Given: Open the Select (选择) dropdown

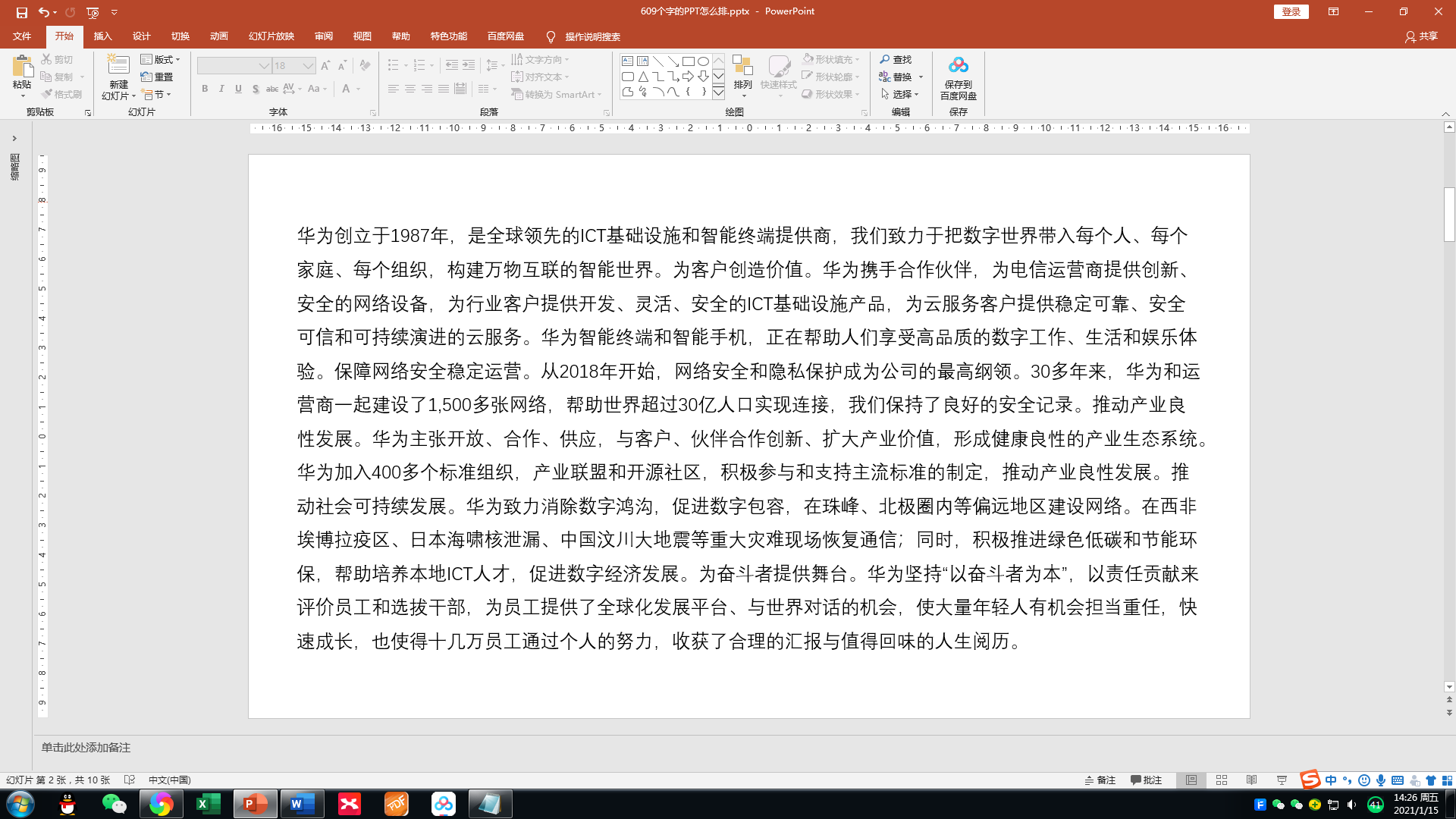Looking at the screenshot, I should coord(901,94).
